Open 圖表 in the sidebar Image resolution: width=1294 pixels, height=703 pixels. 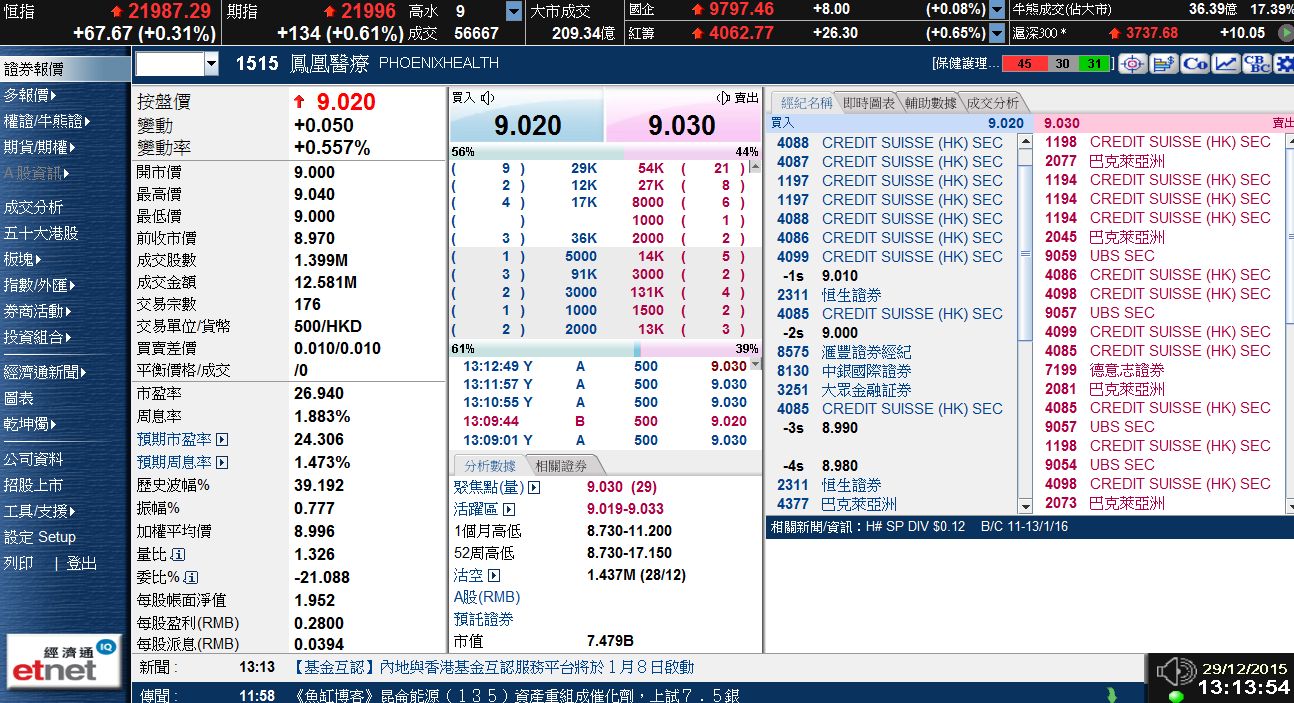coord(18,399)
